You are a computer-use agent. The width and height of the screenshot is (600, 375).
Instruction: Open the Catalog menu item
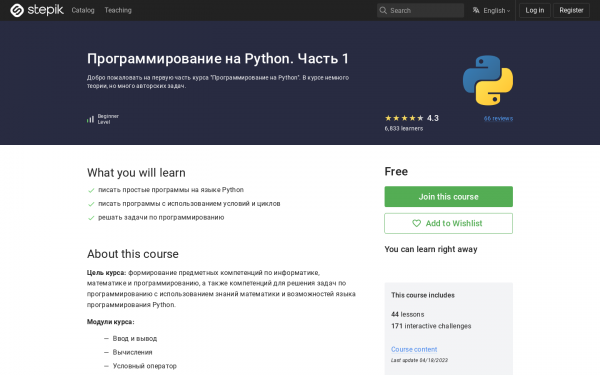[x=83, y=10]
